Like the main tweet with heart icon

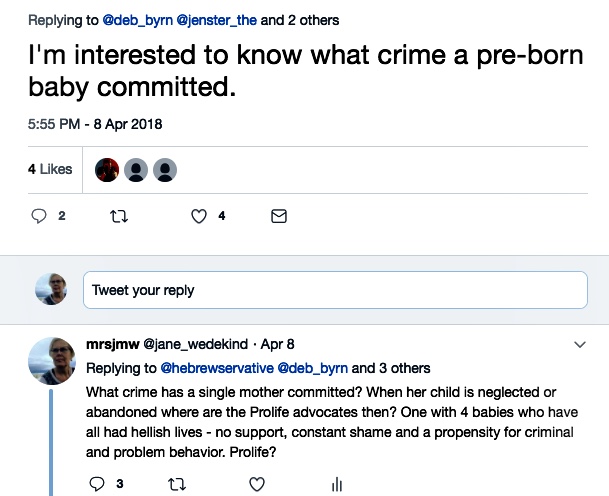coord(198,215)
